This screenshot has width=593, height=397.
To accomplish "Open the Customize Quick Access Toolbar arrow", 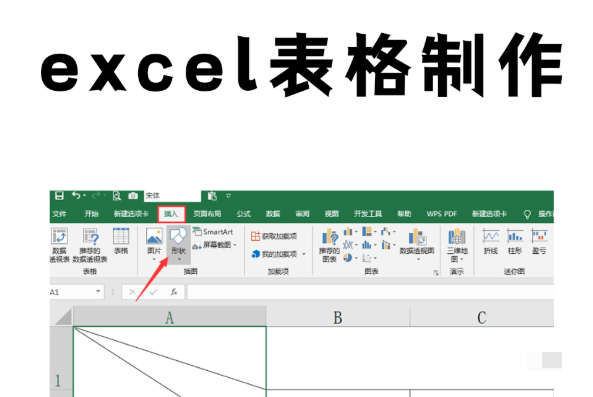I will pyautogui.click(x=228, y=196).
